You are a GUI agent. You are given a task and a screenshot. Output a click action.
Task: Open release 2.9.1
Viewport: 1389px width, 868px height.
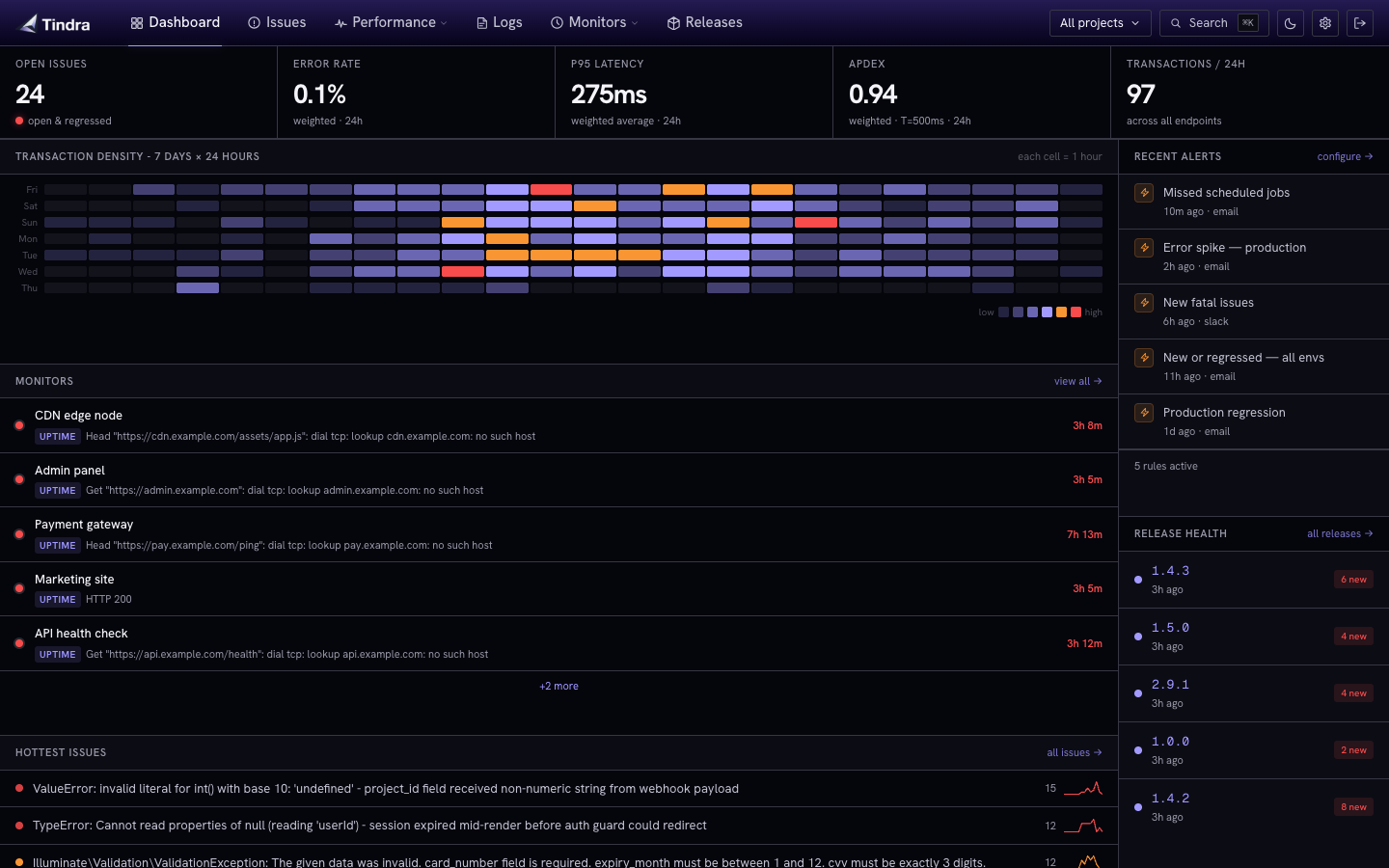[1254, 693]
